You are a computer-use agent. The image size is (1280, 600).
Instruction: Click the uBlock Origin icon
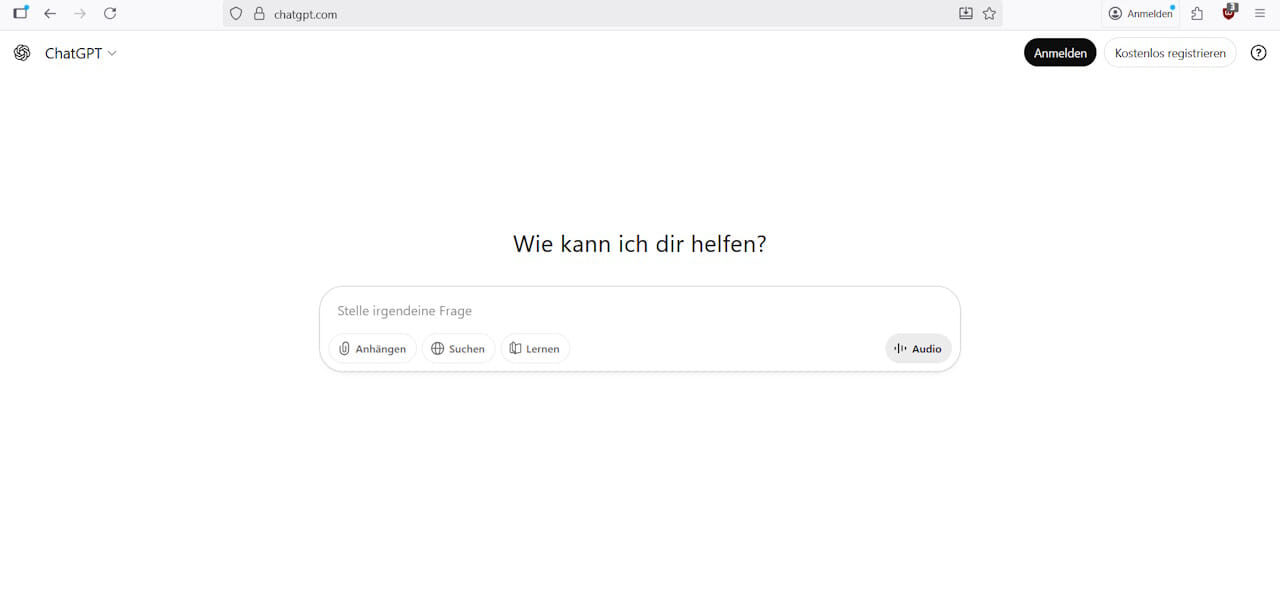[1228, 14]
